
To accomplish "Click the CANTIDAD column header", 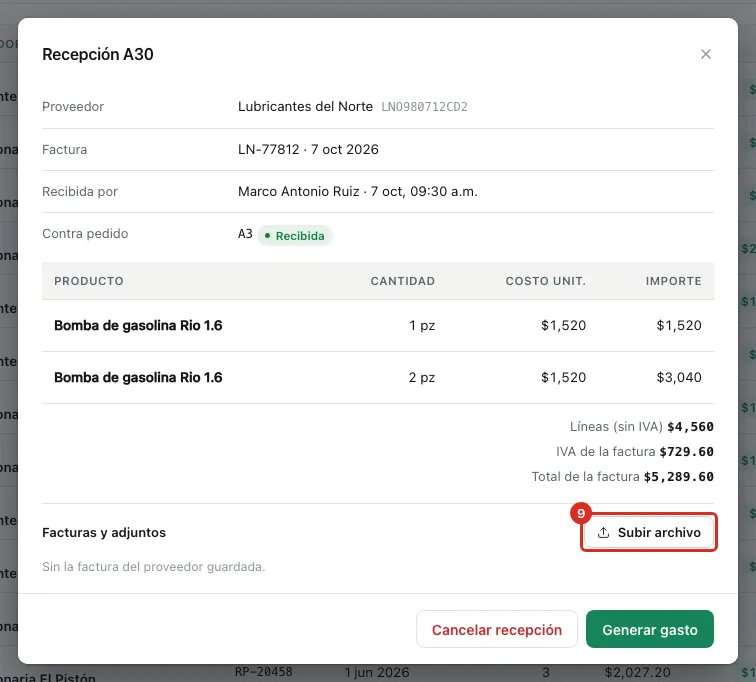I will click(403, 281).
